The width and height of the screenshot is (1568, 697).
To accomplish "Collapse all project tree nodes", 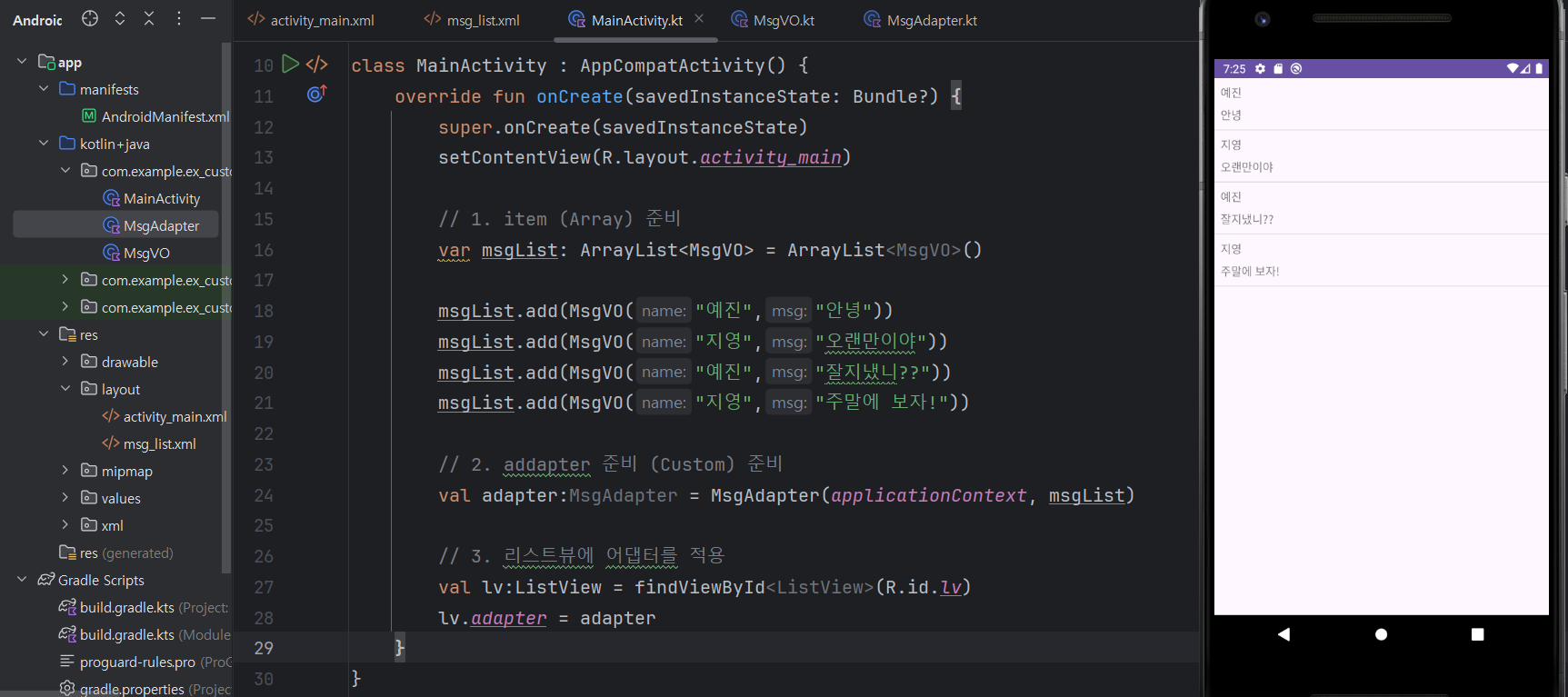I will [x=149, y=18].
